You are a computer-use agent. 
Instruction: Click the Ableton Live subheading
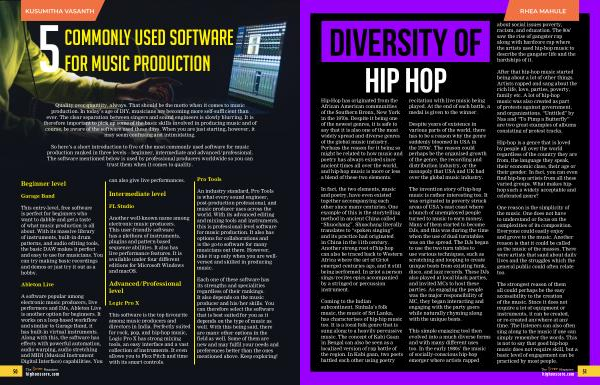coord(37,284)
